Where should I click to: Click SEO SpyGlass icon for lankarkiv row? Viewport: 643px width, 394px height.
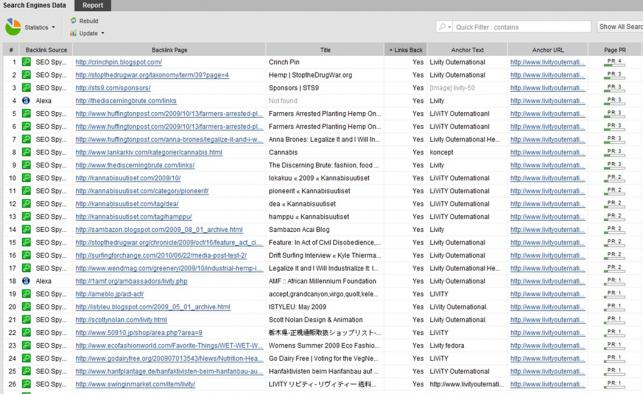coord(26,152)
